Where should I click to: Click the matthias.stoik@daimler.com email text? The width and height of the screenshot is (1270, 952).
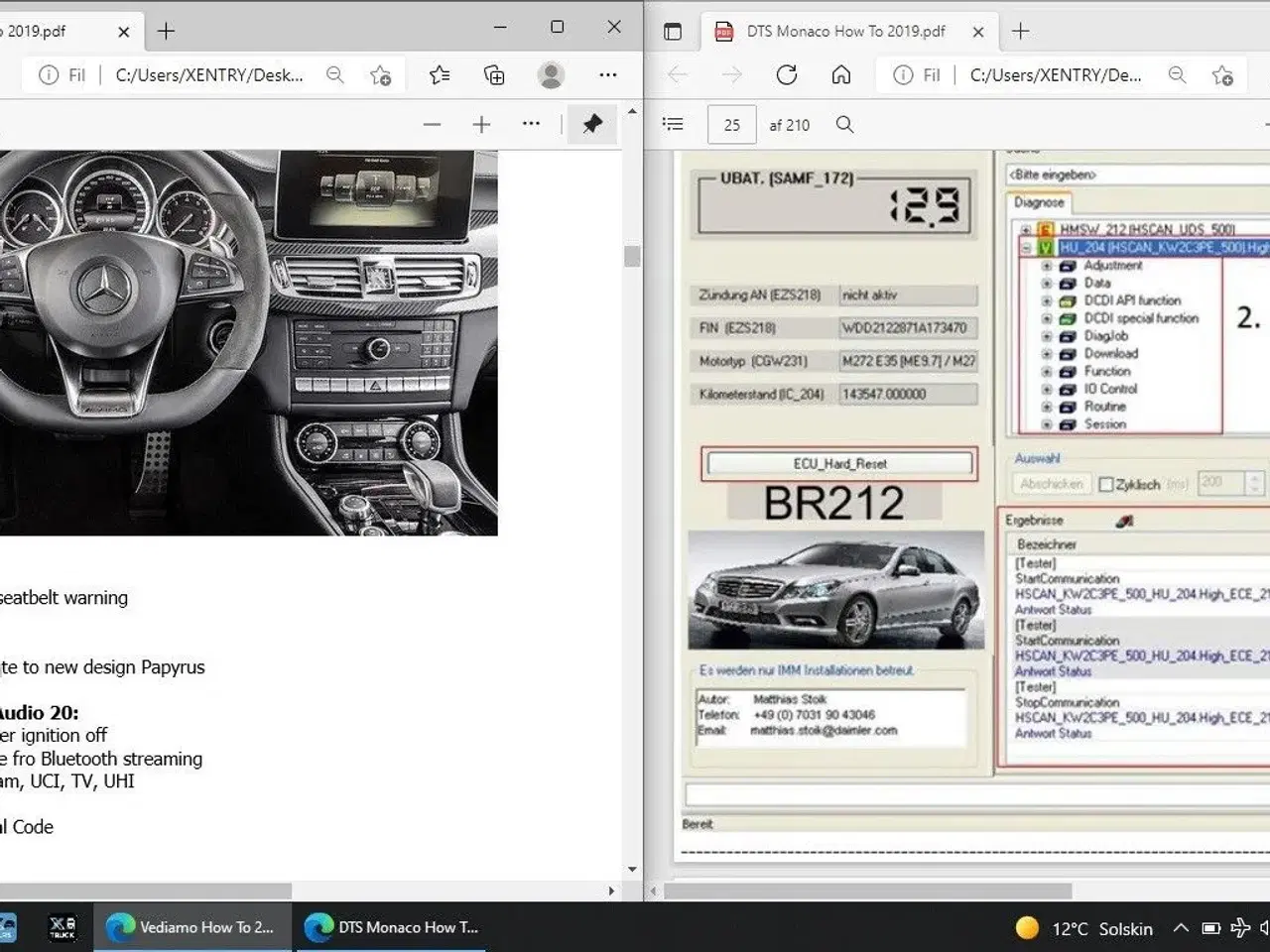click(824, 731)
